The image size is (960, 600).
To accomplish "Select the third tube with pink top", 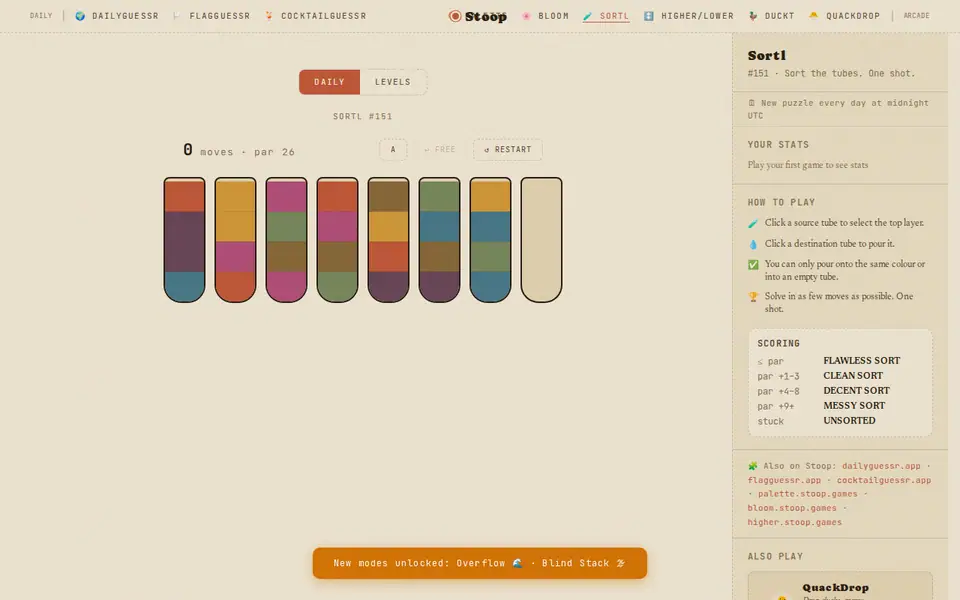I will point(287,239).
